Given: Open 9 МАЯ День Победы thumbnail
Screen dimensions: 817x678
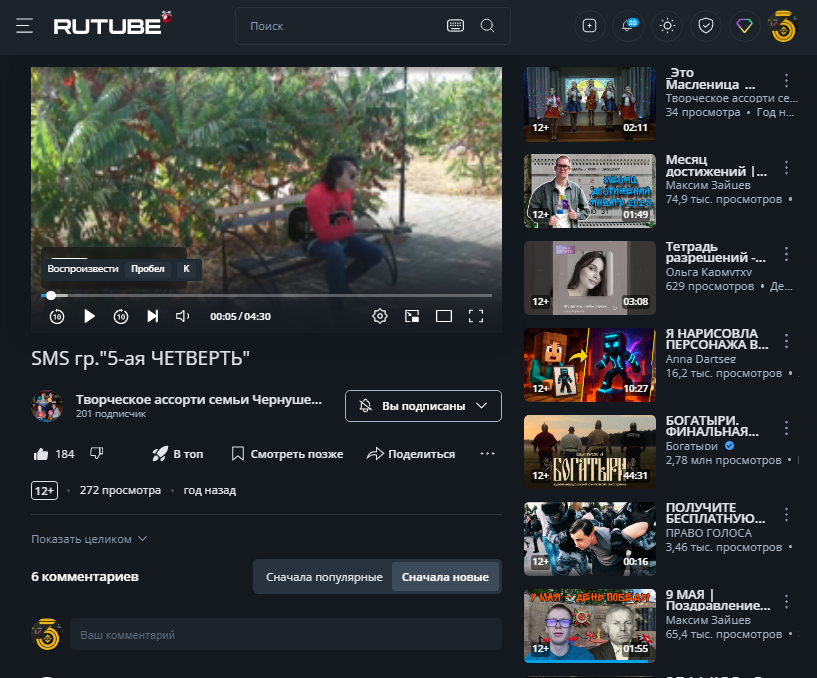Looking at the screenshot, I should pyautogui.click(x=590, y=626).
